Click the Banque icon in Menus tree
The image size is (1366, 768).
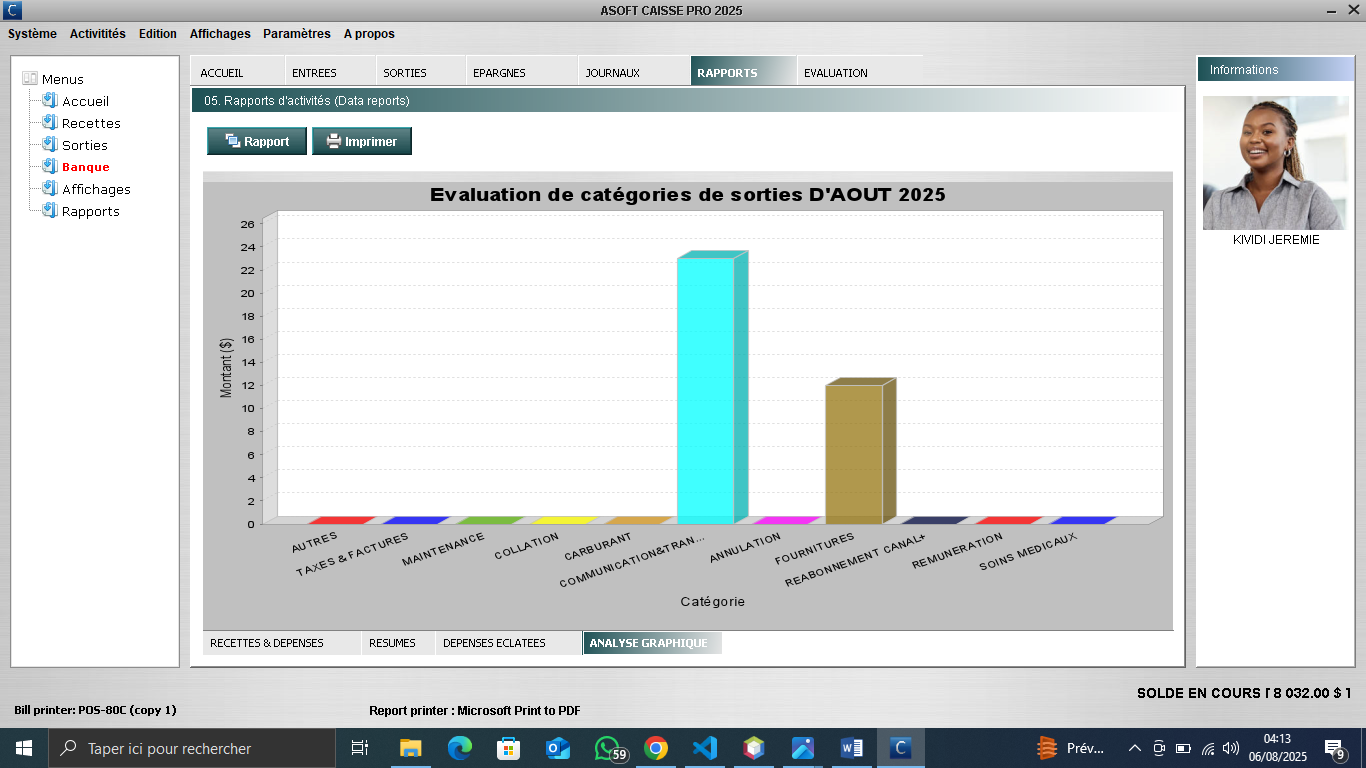point(49,167)
